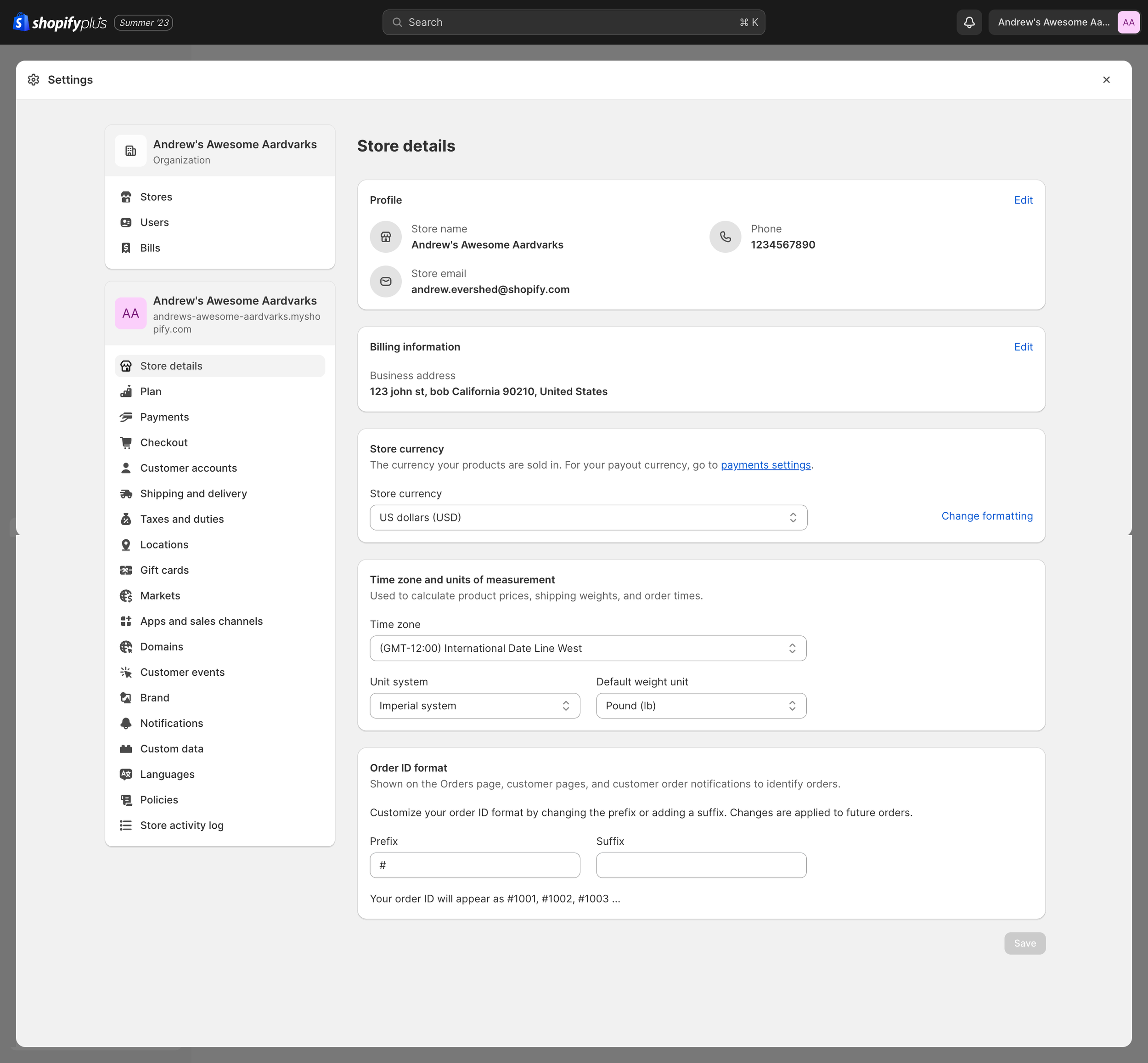Click the Markets globe icon

coord(126,596)
